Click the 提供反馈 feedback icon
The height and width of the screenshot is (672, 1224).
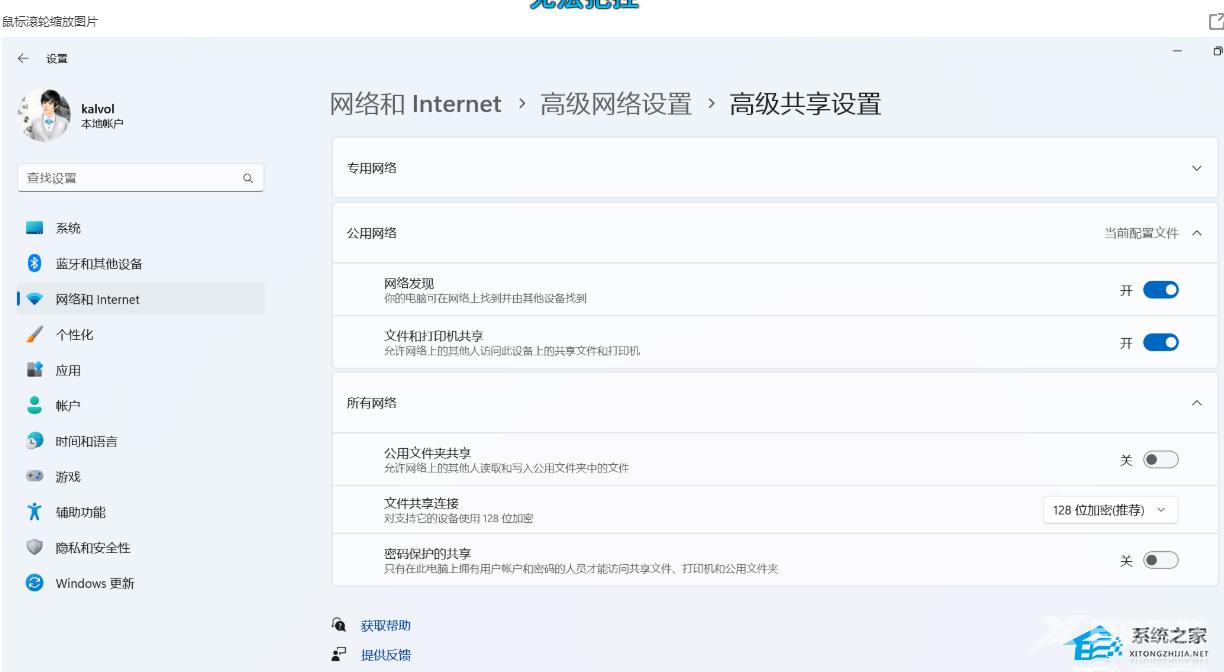coord(338,655)
